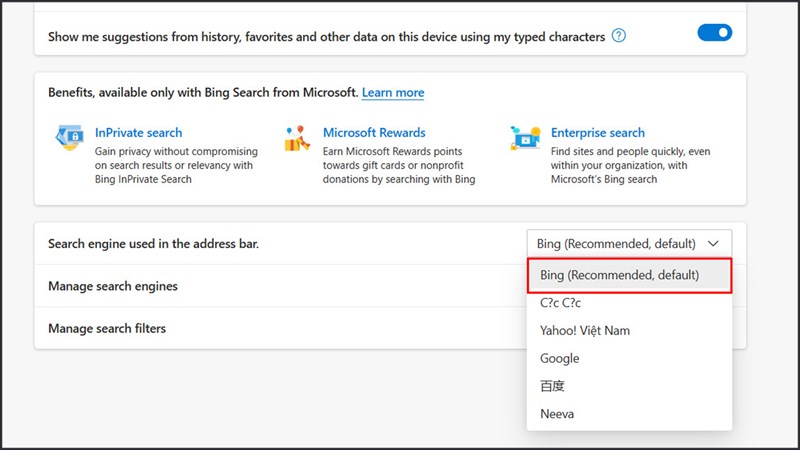Choose Neeva from the dropdown list
The image size is (800, 450).
(557, 413)
